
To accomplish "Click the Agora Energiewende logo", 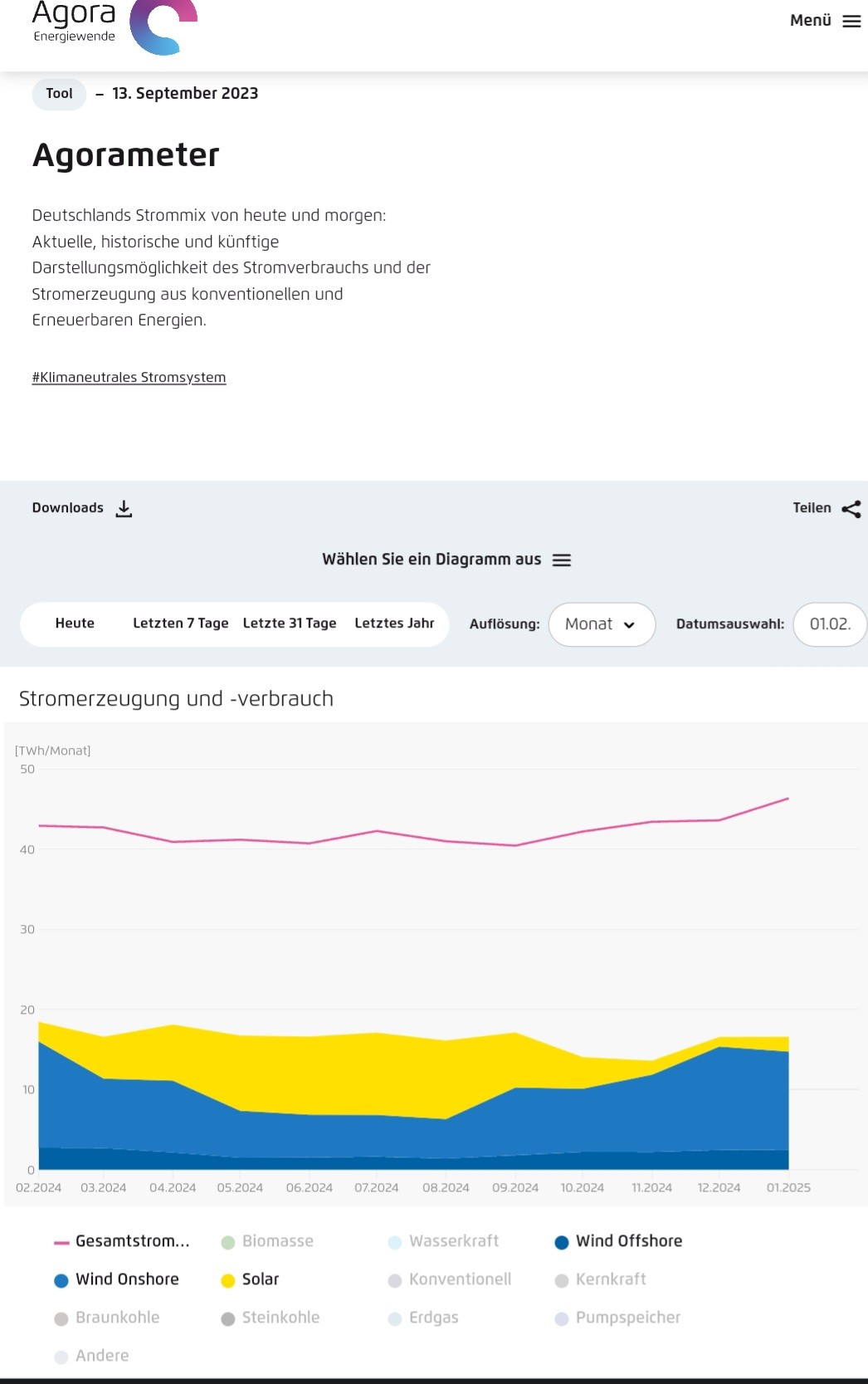I will [x=114, y=26].
